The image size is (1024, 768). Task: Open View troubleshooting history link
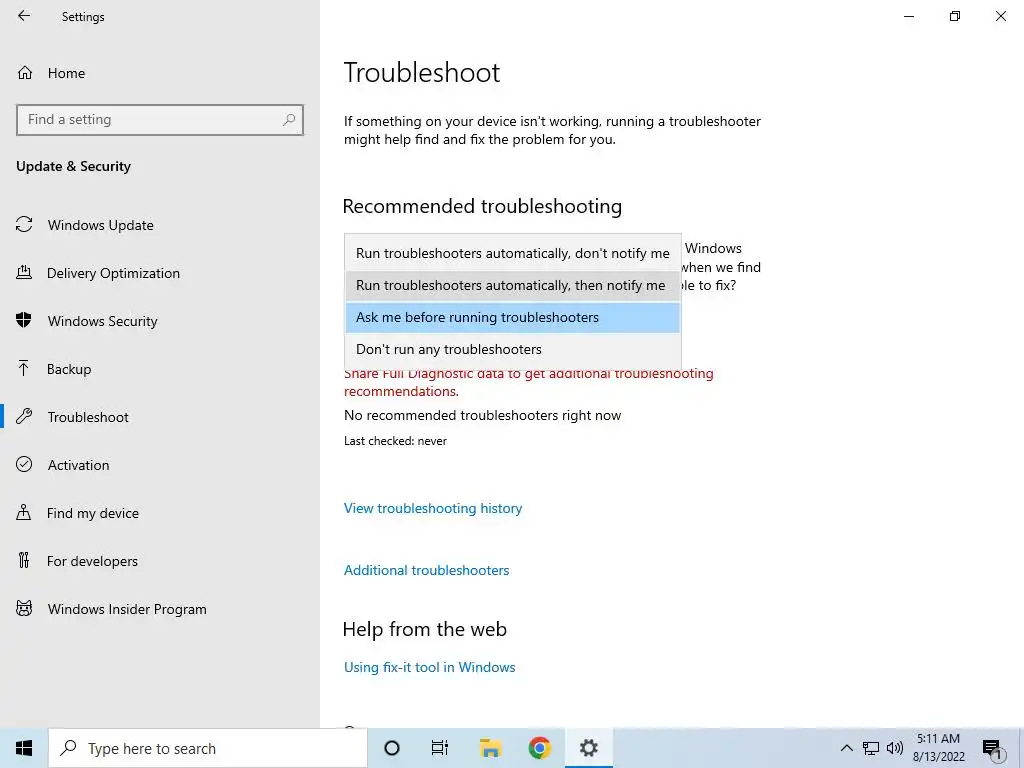[433, 508]
